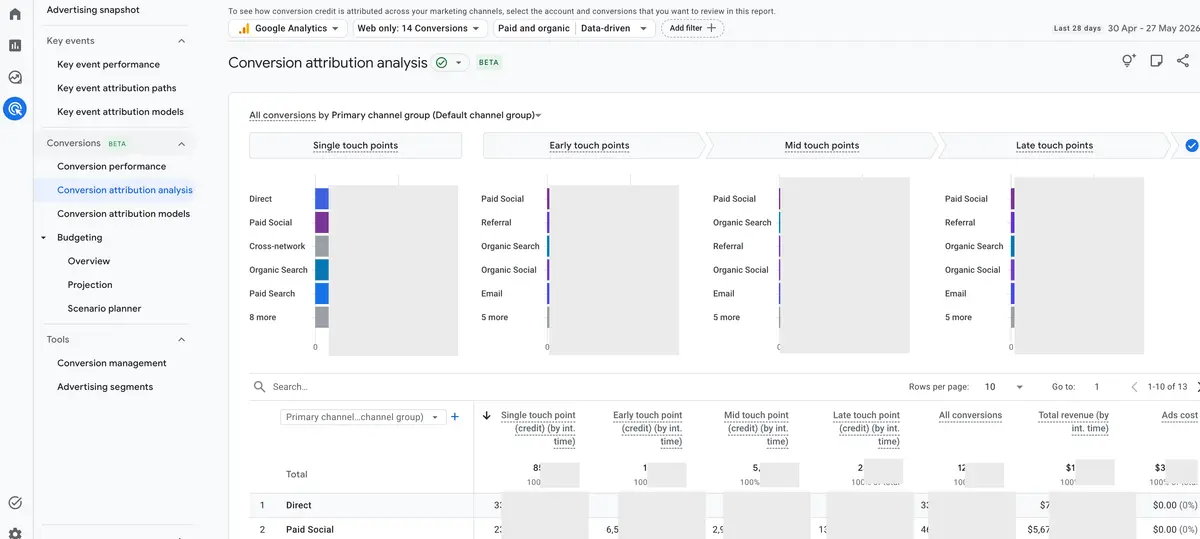Open Primary channel group chart dropdown arrow
Screen dimensions: 1200x539
[538, 116]
